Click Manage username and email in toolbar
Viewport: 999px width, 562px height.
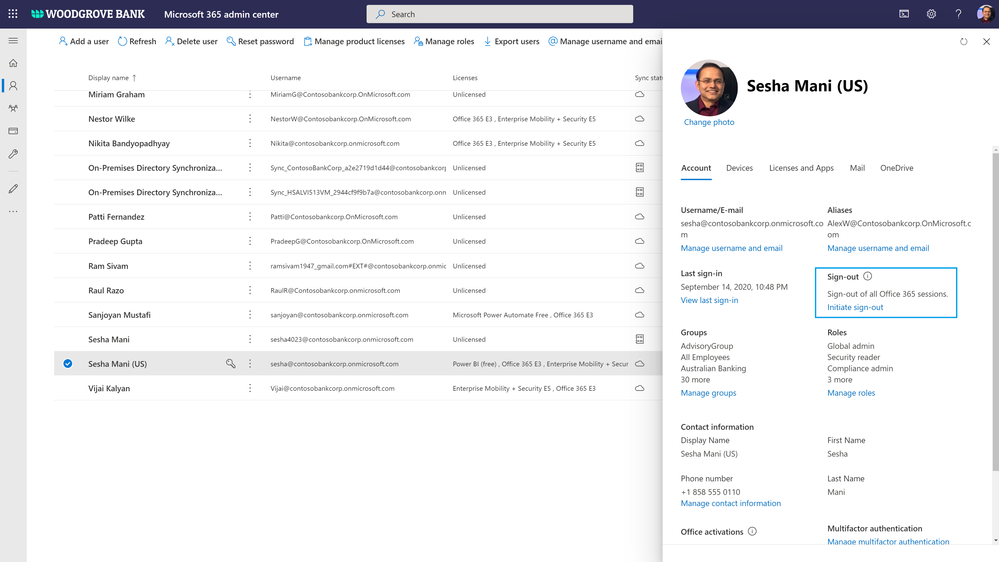[605, 41]
